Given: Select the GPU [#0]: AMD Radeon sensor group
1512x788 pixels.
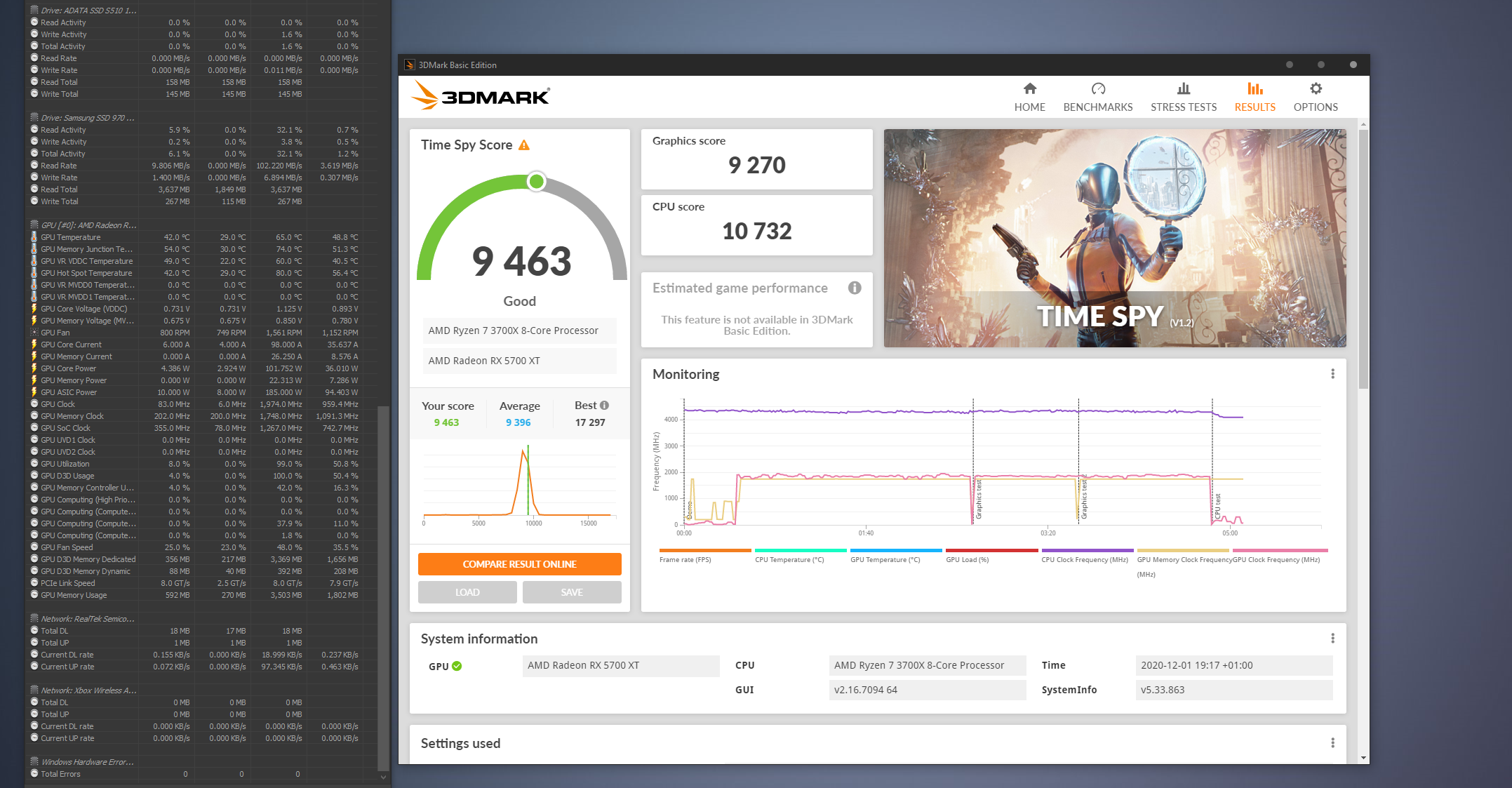Looking at the screenshot, I should pos(88,225).
